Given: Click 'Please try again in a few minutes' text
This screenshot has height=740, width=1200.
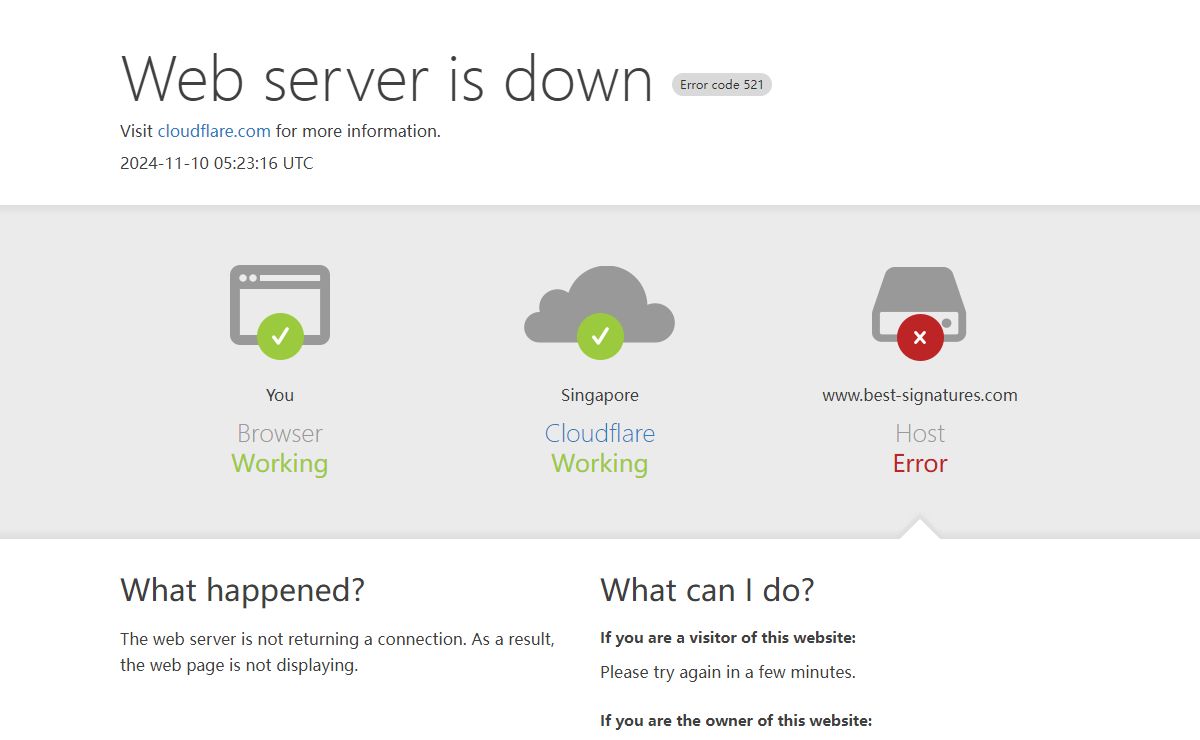Looking at the screenshot, I should click(x=727, y=672).
